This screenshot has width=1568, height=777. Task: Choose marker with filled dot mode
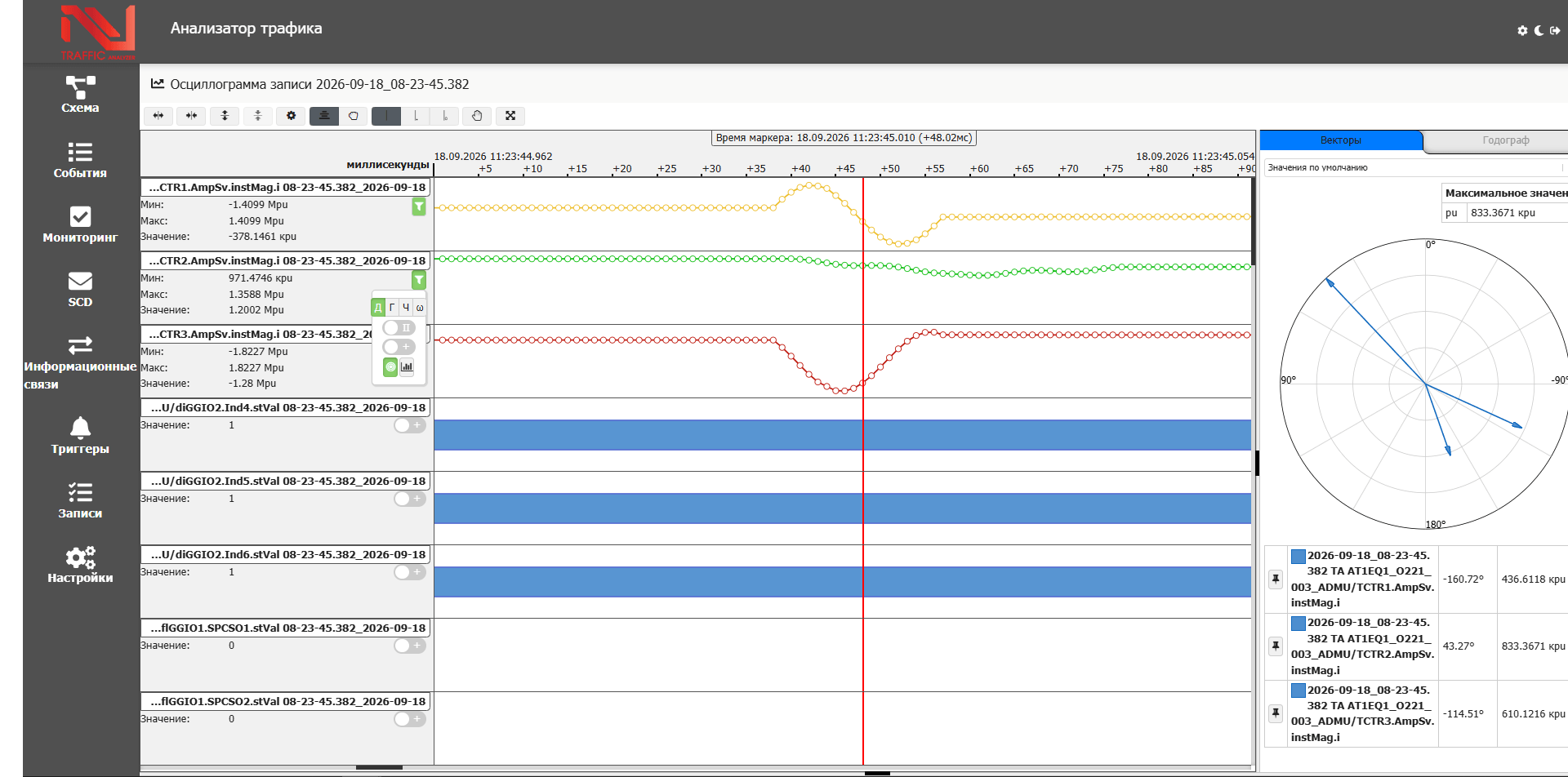[416, 116]
